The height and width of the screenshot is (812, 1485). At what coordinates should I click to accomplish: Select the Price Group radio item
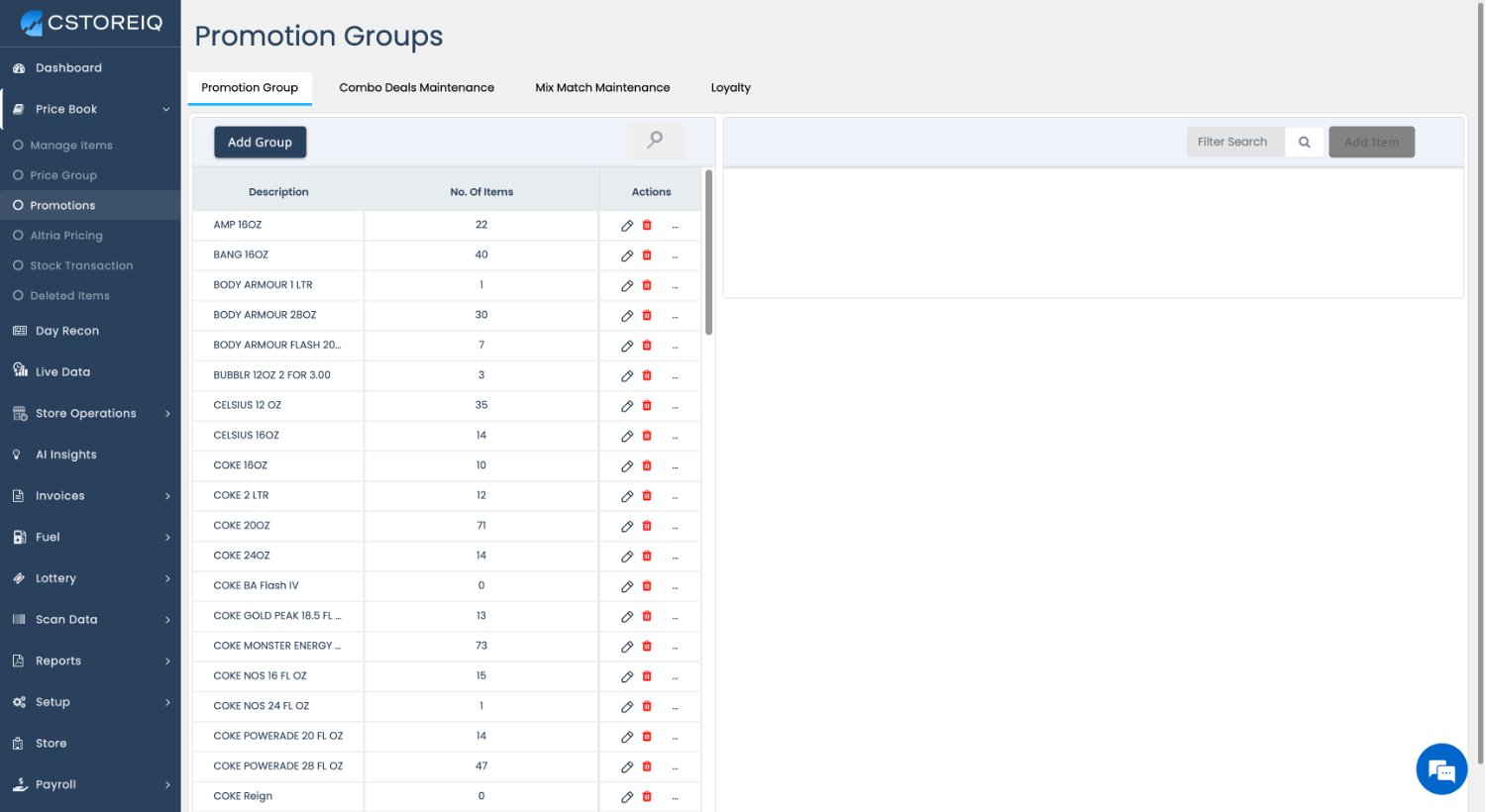tap(63, 175)
